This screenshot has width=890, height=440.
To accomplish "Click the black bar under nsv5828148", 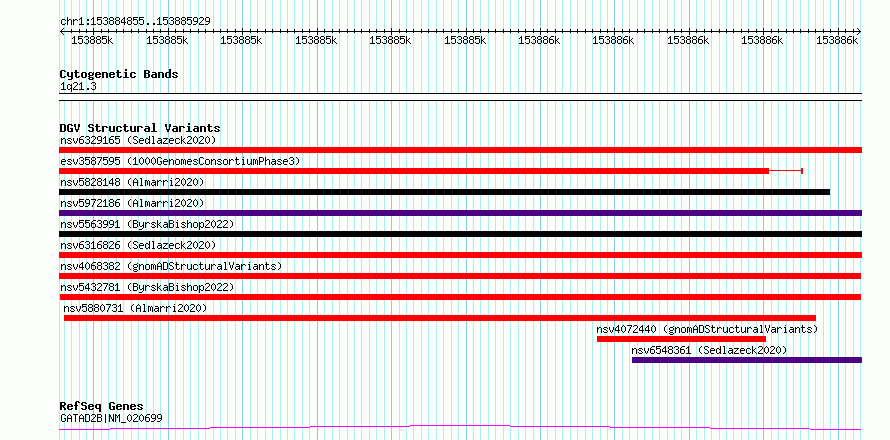I will pos(444,192).
